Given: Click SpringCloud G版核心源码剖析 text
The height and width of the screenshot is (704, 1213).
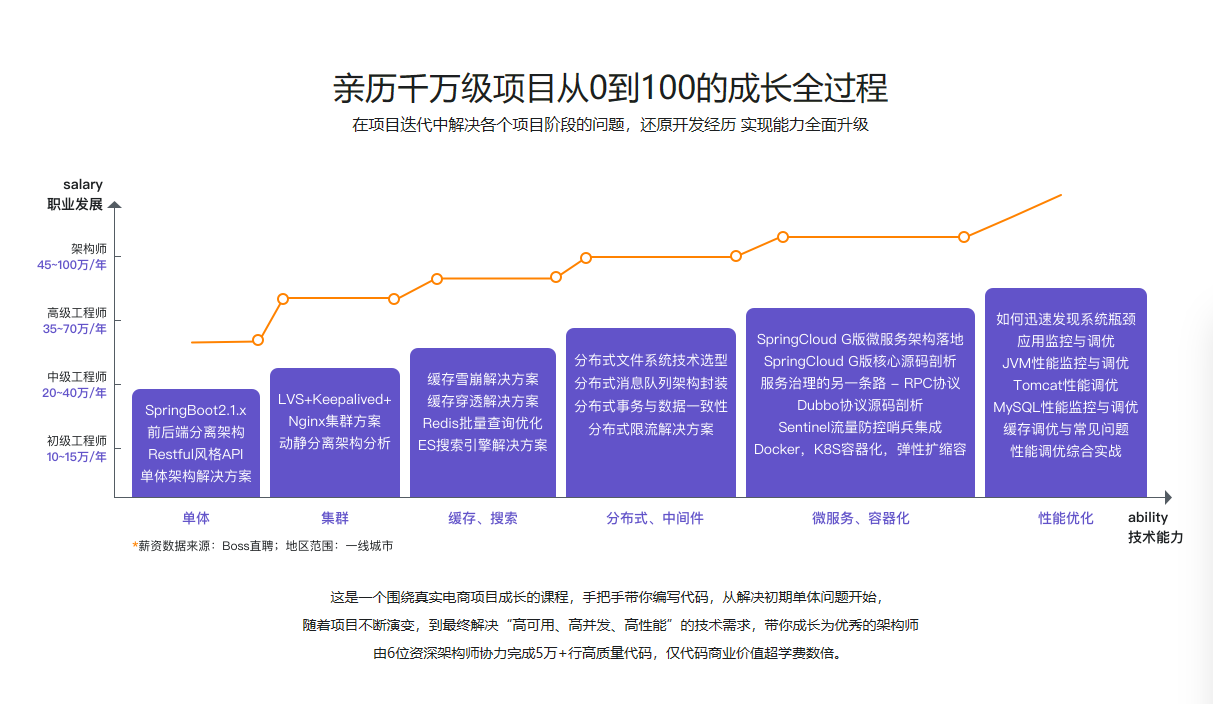Looking at the screenshot, I should [860, 361].
